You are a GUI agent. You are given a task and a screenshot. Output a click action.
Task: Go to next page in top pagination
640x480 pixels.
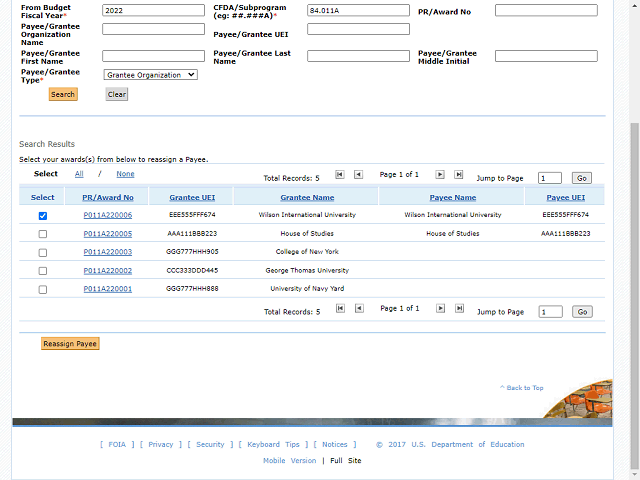point(440,174)
